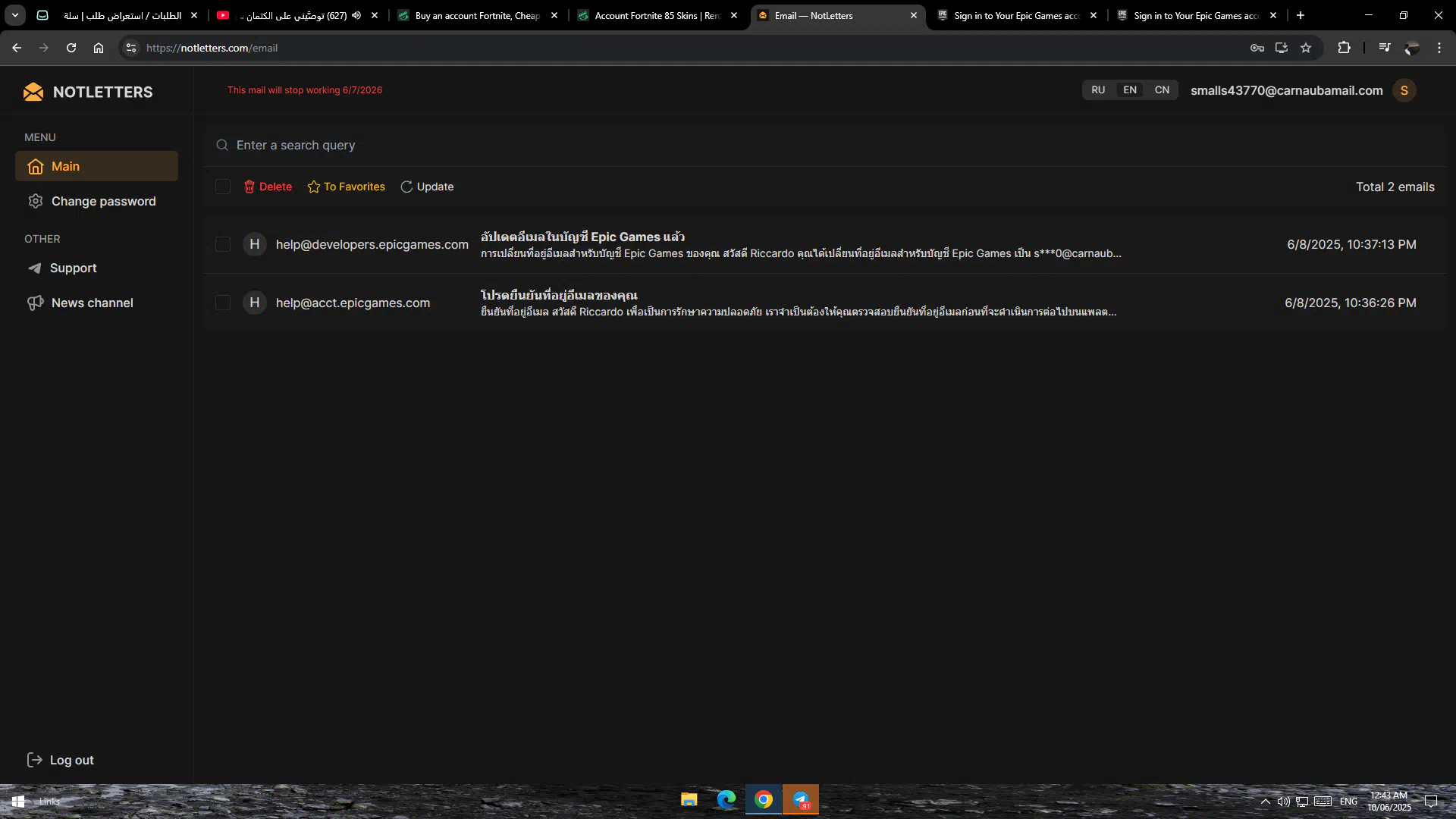Open the Windows Start menu
The image size is (1456, 819).
coord(18,802)
